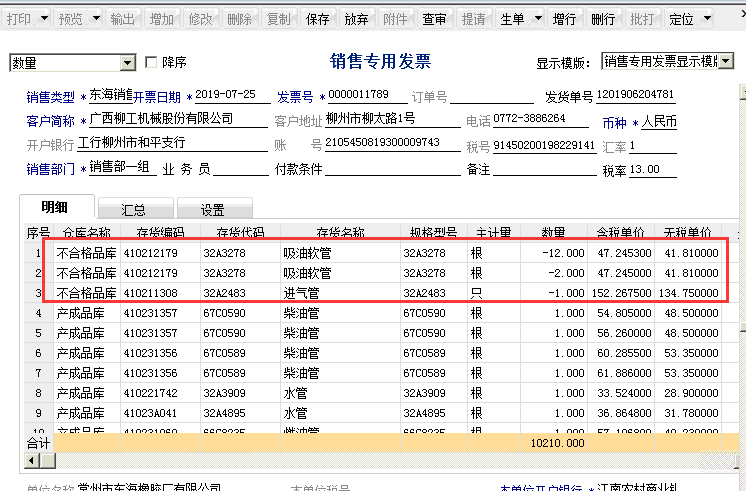This screenshot has height=491, width=746.
Task: Click the empty 付款条件 field
Action: click(x=393, y=168)
